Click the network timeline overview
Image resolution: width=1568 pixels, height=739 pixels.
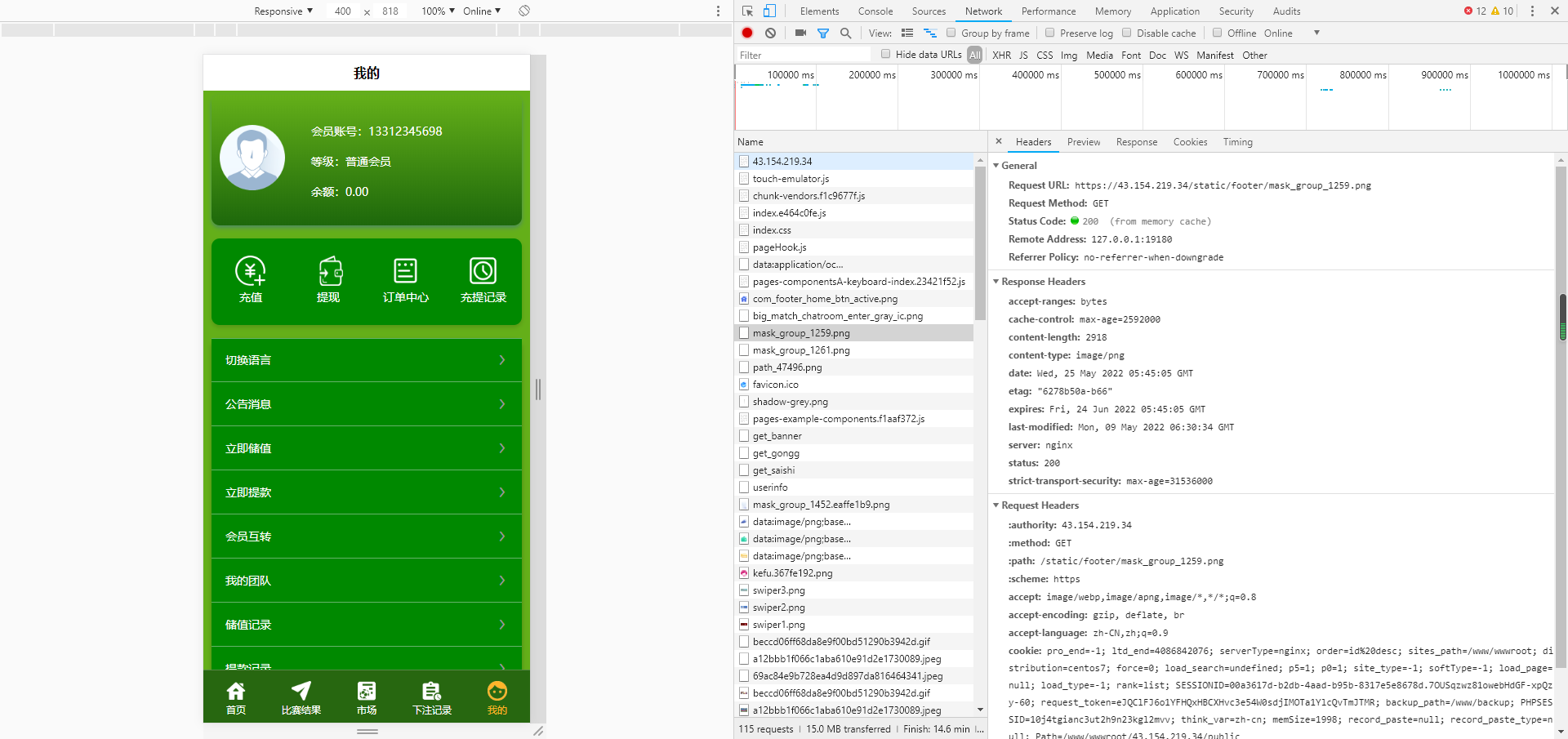[1151, 97]
